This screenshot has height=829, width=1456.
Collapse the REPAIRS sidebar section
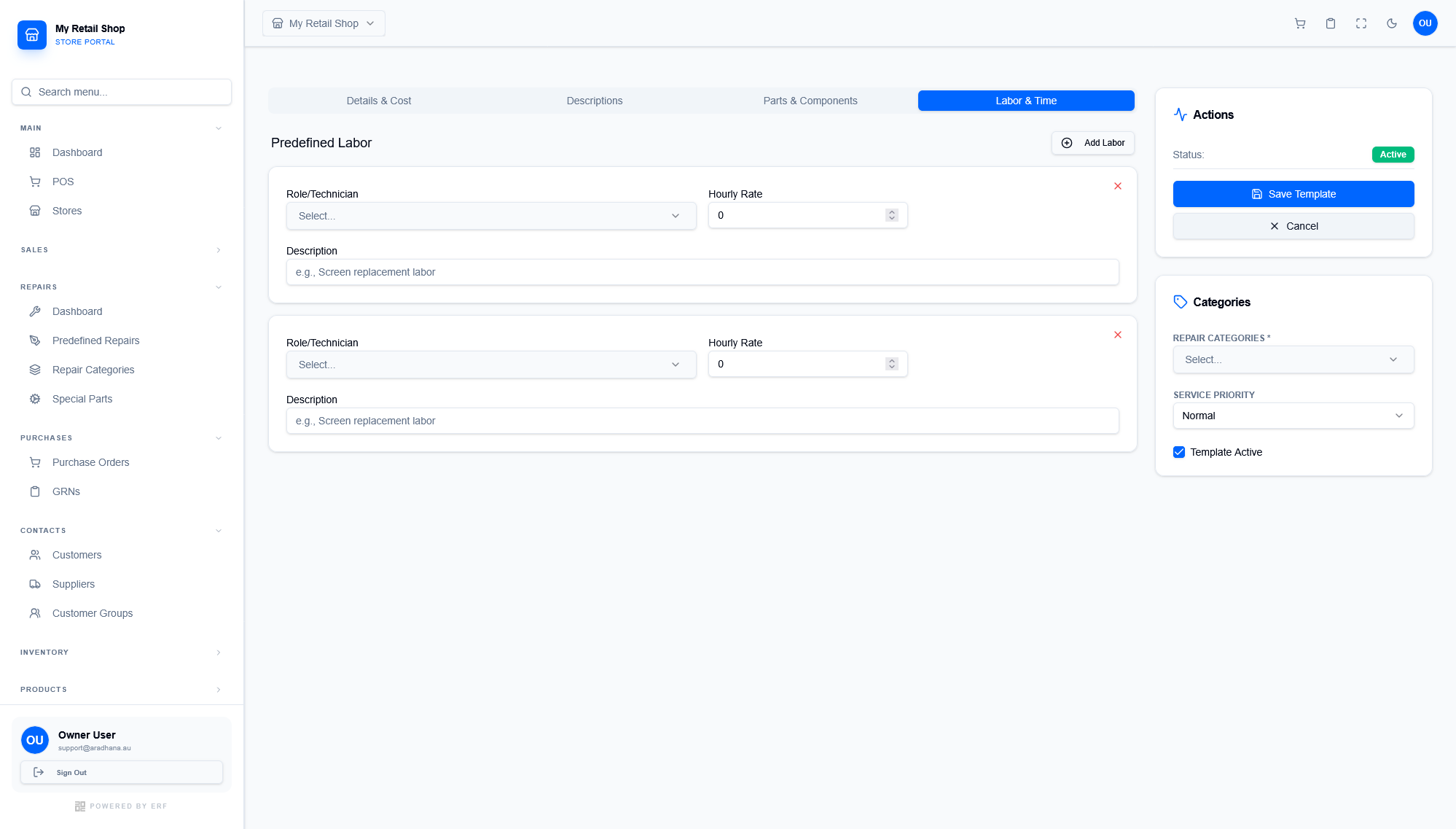click(x=122, y=287)
